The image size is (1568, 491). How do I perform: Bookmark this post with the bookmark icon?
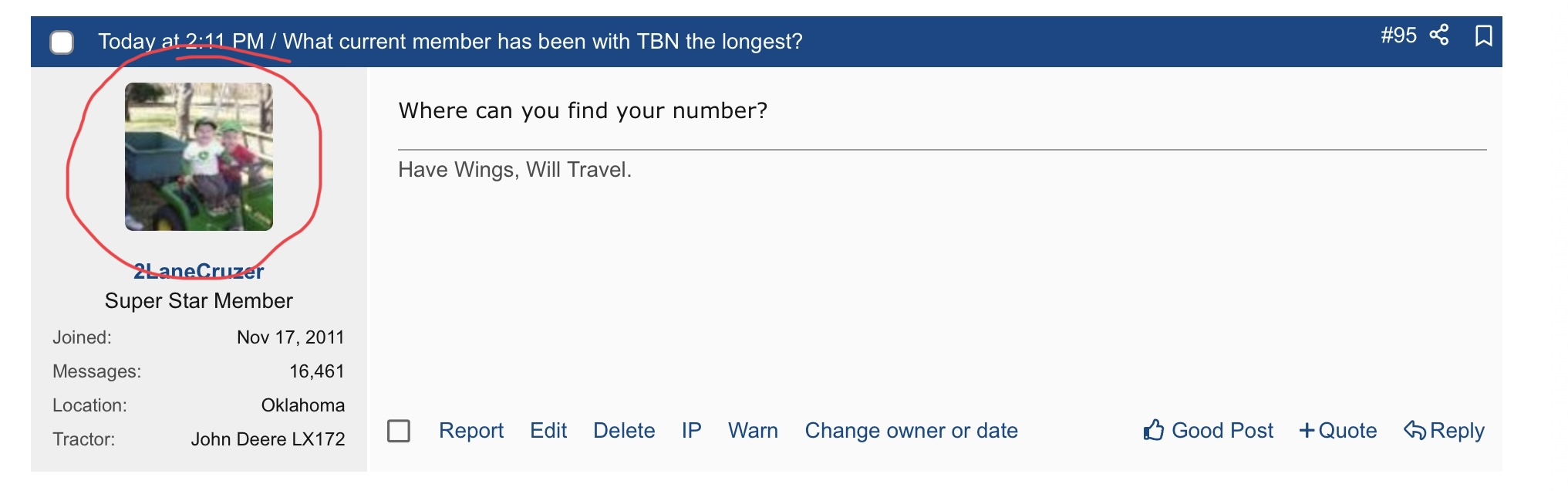[1483, 36]
